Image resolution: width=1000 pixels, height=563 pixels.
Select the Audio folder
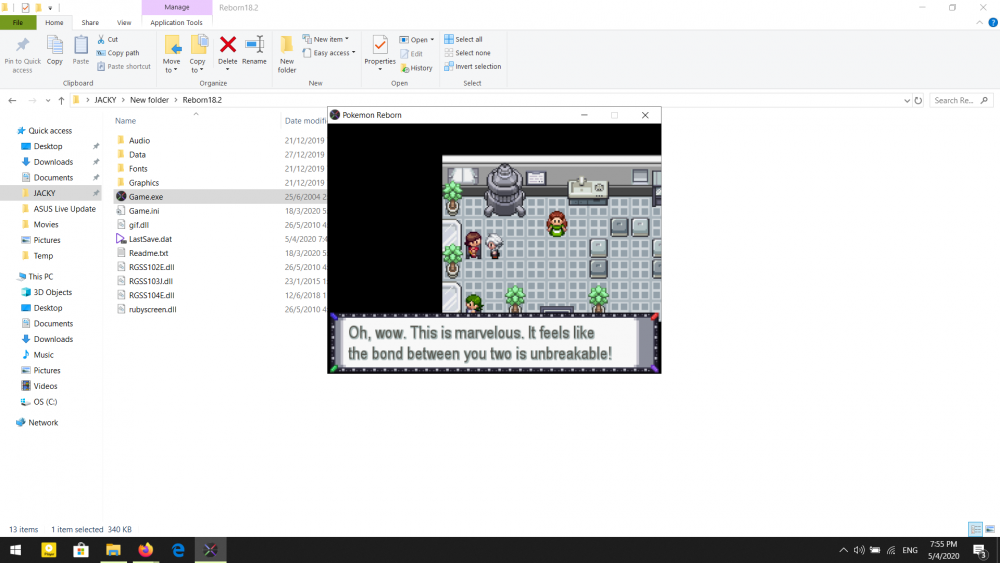140,140
